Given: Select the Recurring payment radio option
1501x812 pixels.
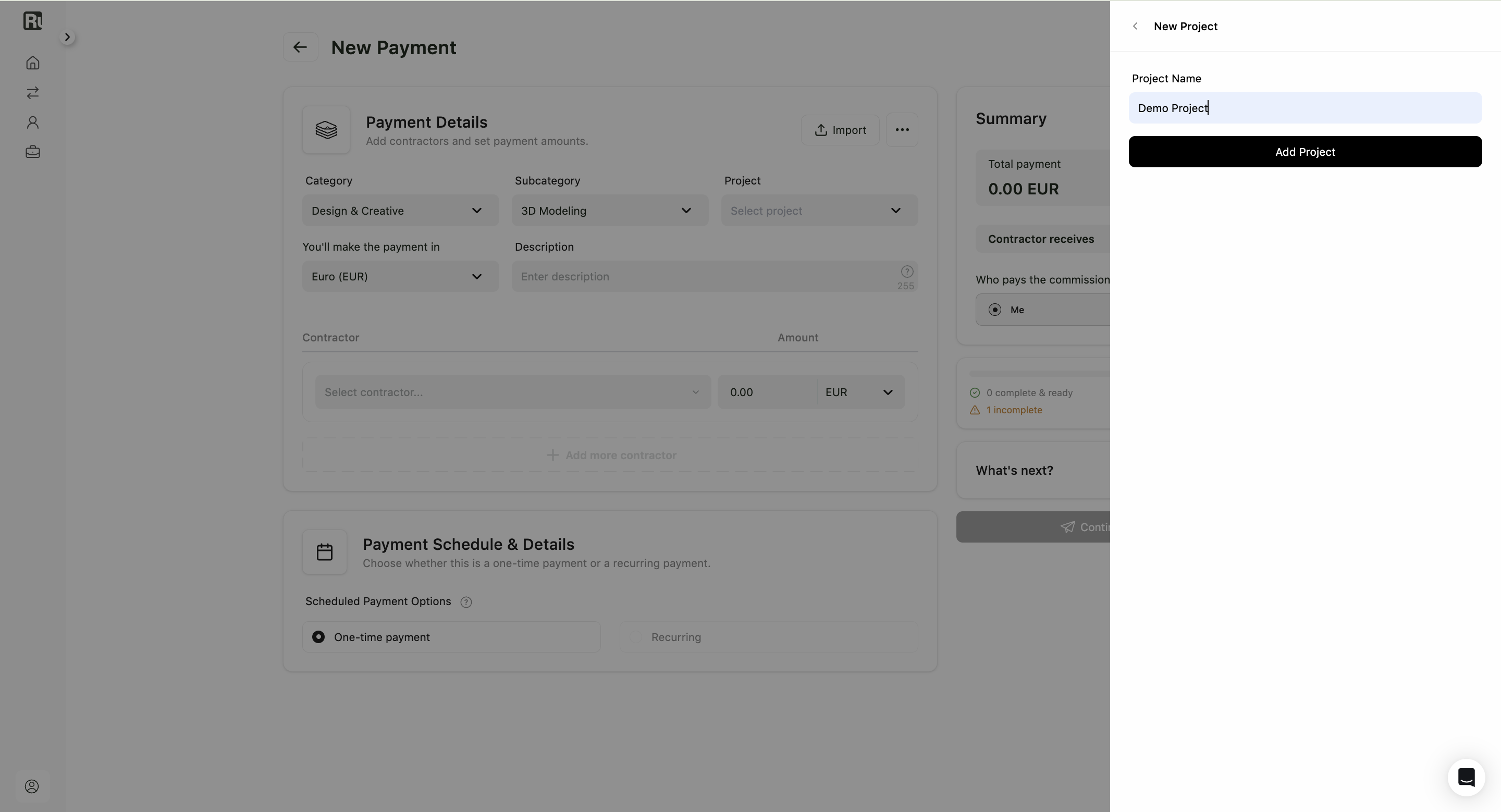Looking at the screenshot, I should pyautogui.click(x=769, y=637).
